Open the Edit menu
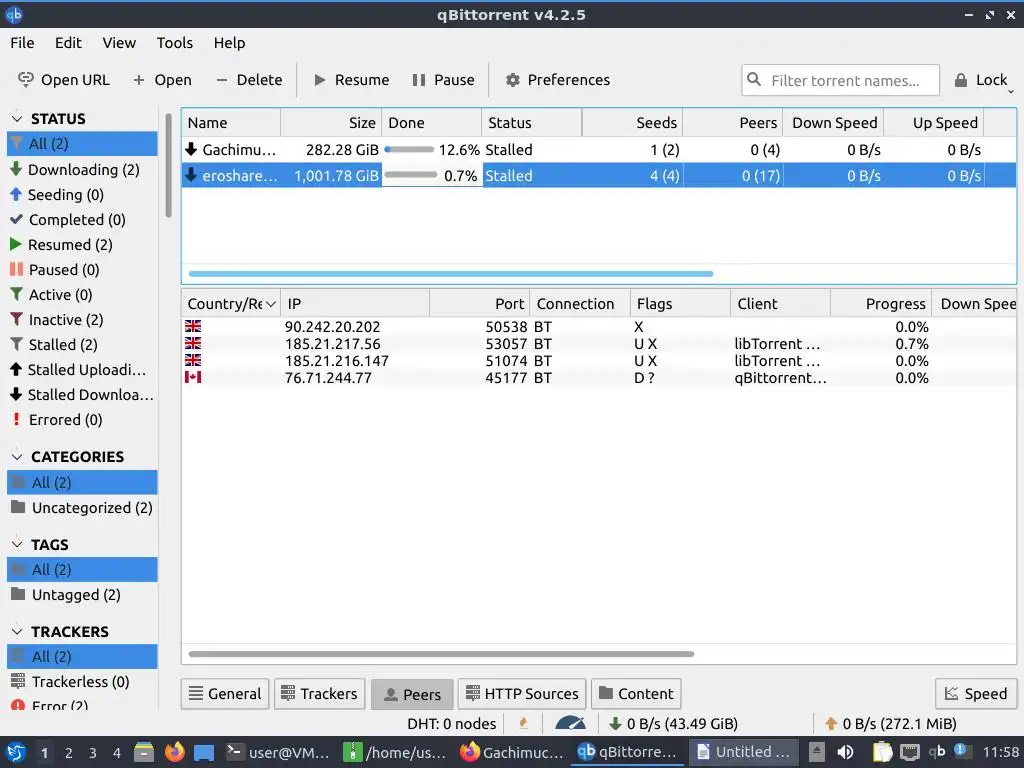The image size is (1024, 768). (x=68, y=43)
